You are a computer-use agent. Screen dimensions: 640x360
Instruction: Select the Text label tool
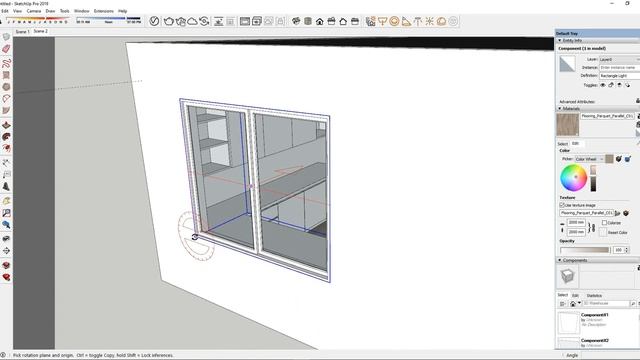(x=6, y=175)
